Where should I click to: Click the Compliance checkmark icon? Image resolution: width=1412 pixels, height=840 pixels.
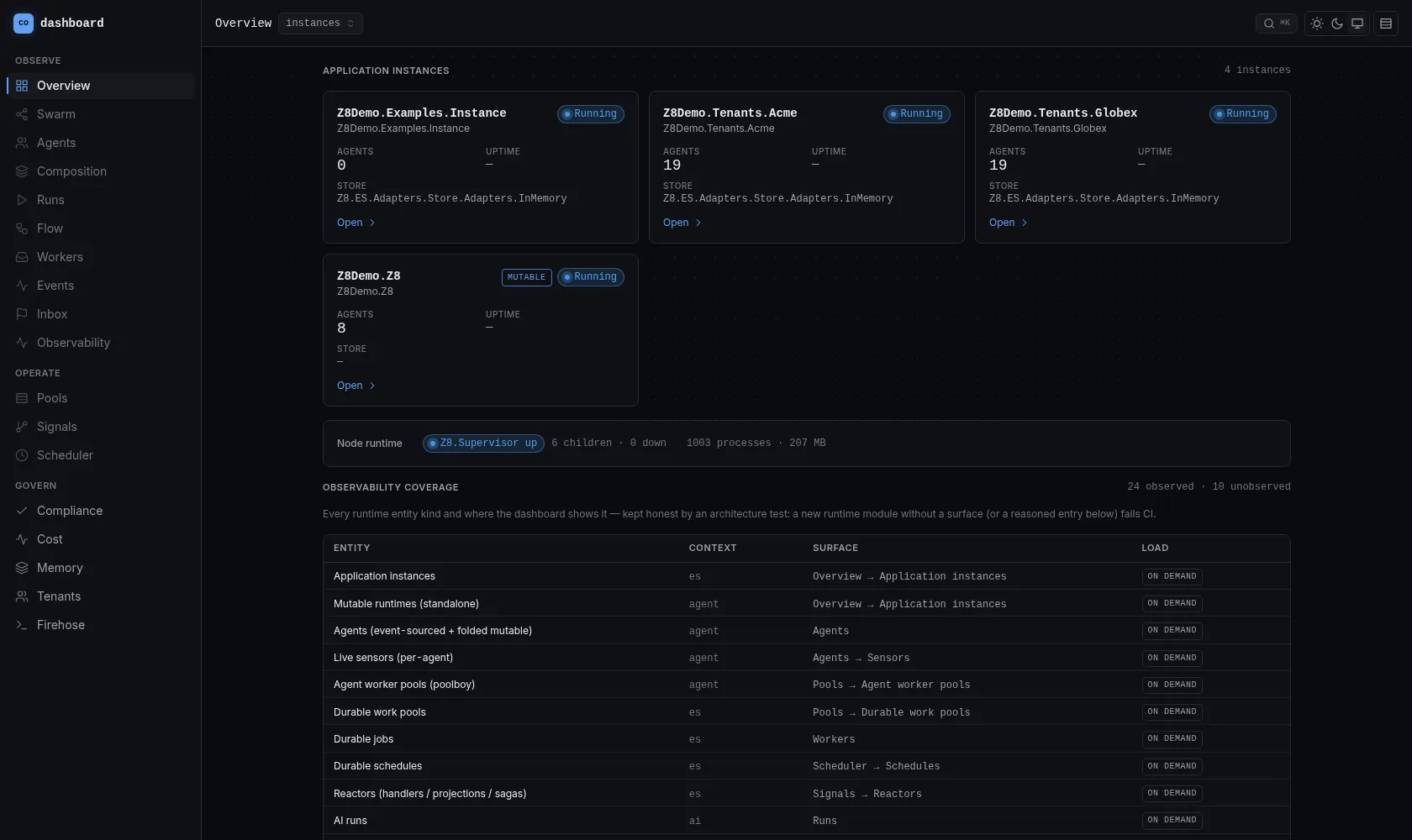(22, 511)
